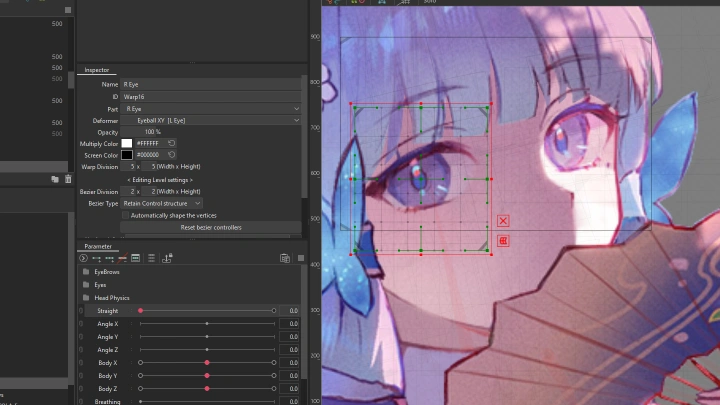Toggle the lock on the Body Z parameter
Viewport: 720px width, 405px height.
click(81, 388)
